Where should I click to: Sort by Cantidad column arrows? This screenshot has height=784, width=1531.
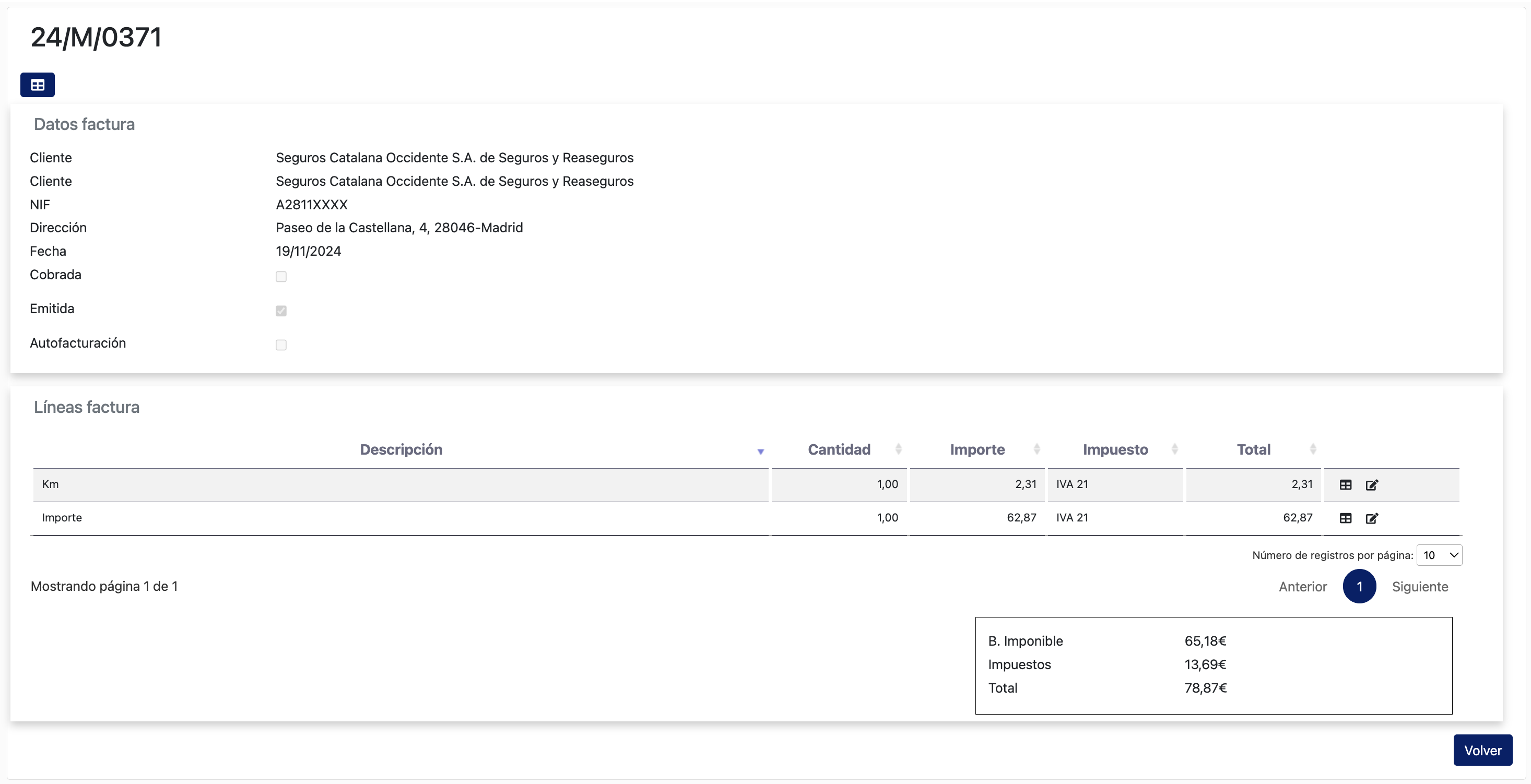(899, 449)
